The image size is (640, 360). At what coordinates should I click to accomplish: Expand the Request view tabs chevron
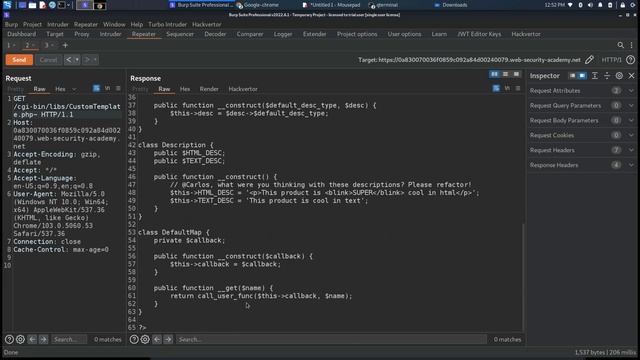74,89
